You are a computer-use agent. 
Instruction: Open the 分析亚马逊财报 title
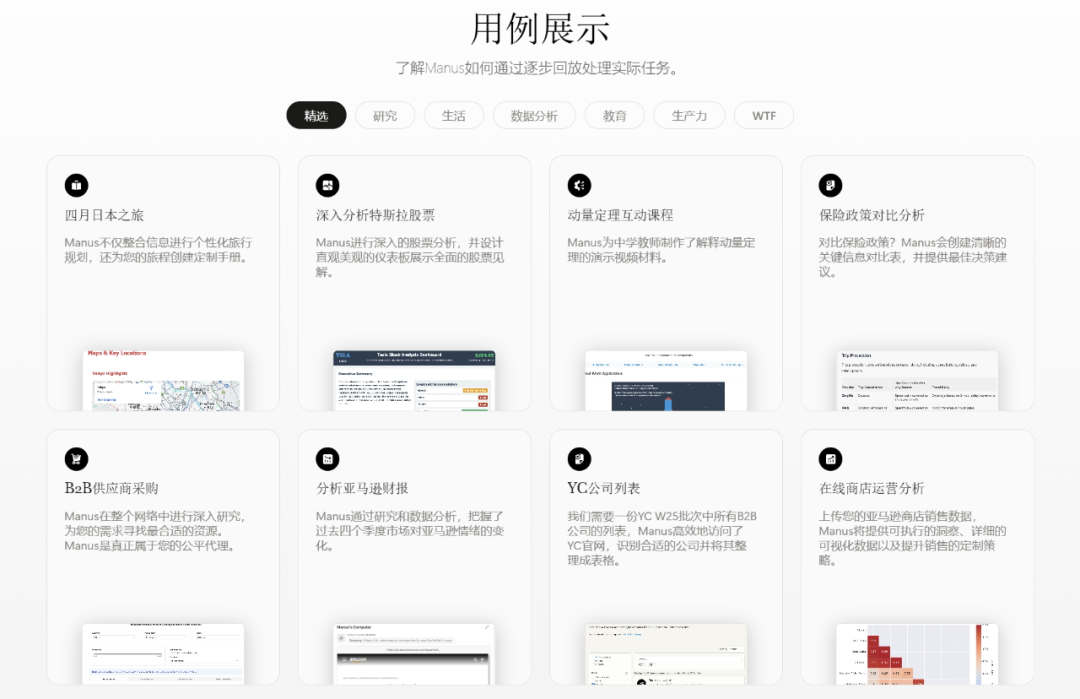[x=362, y=488]
